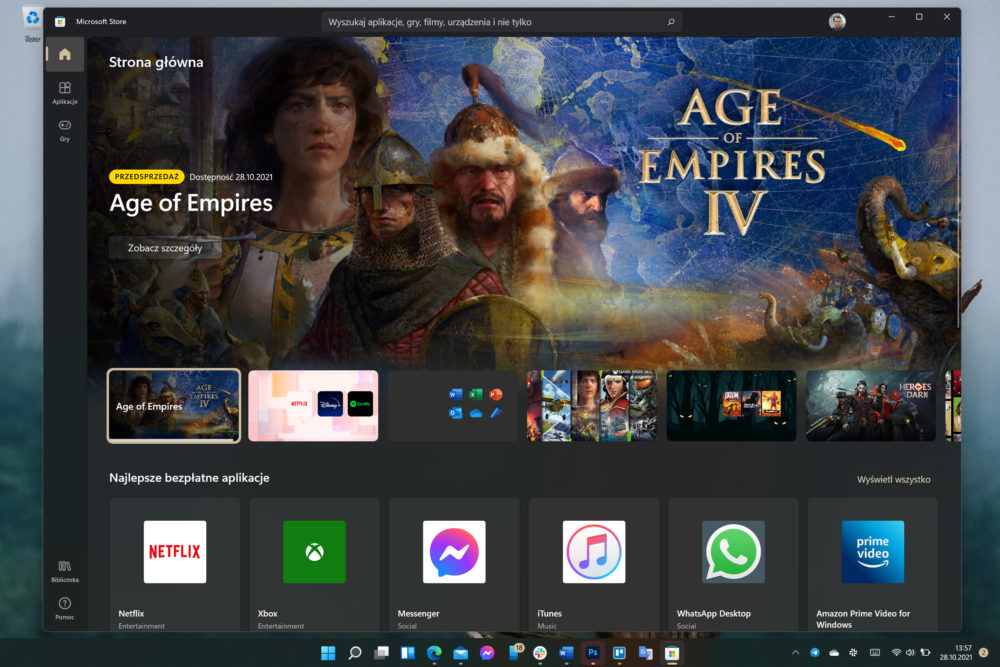Viewport: 1000px width, 667px height.
Task: Launch Microsoft Edge from taskbar
Action: coord(434,653)
